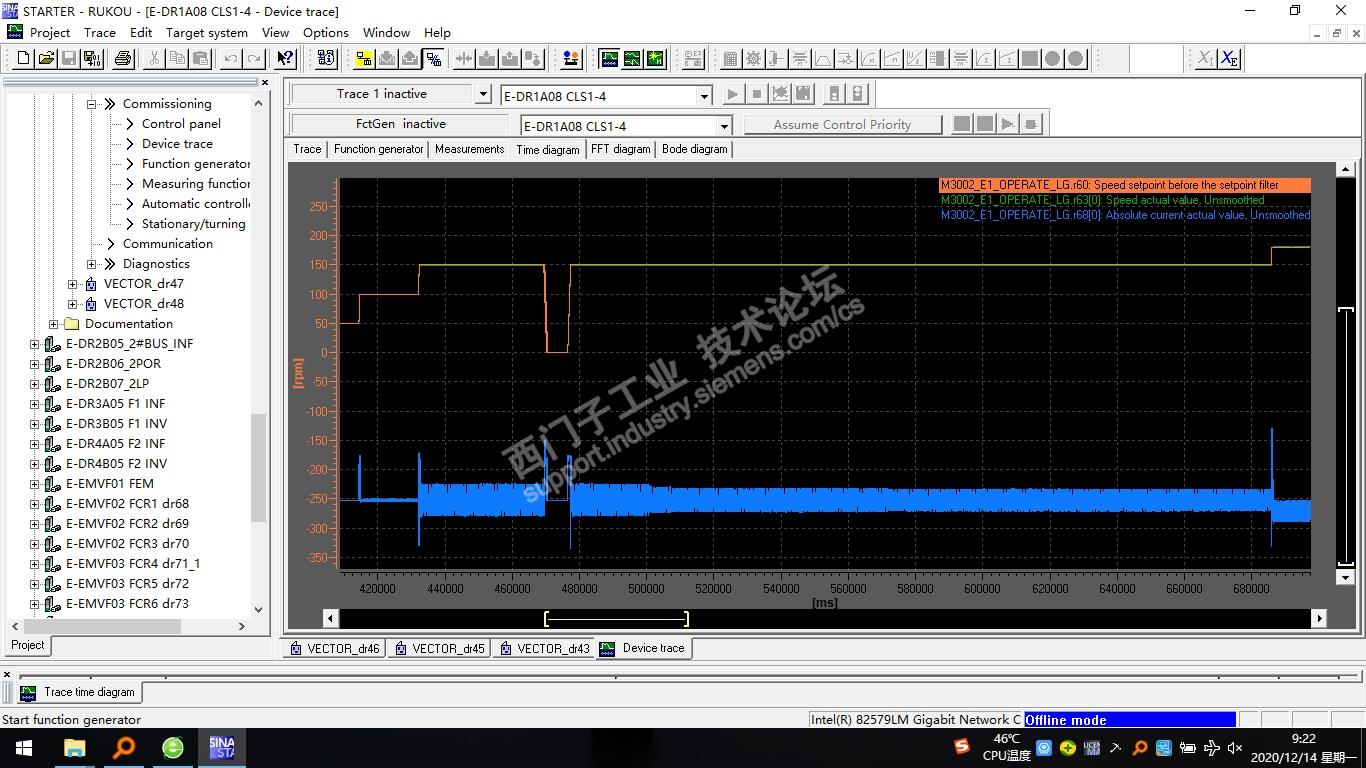This screenshot has height=768, width=1366.
Task: Click the vertical range slider right of chart
Action: point(1346,435)
